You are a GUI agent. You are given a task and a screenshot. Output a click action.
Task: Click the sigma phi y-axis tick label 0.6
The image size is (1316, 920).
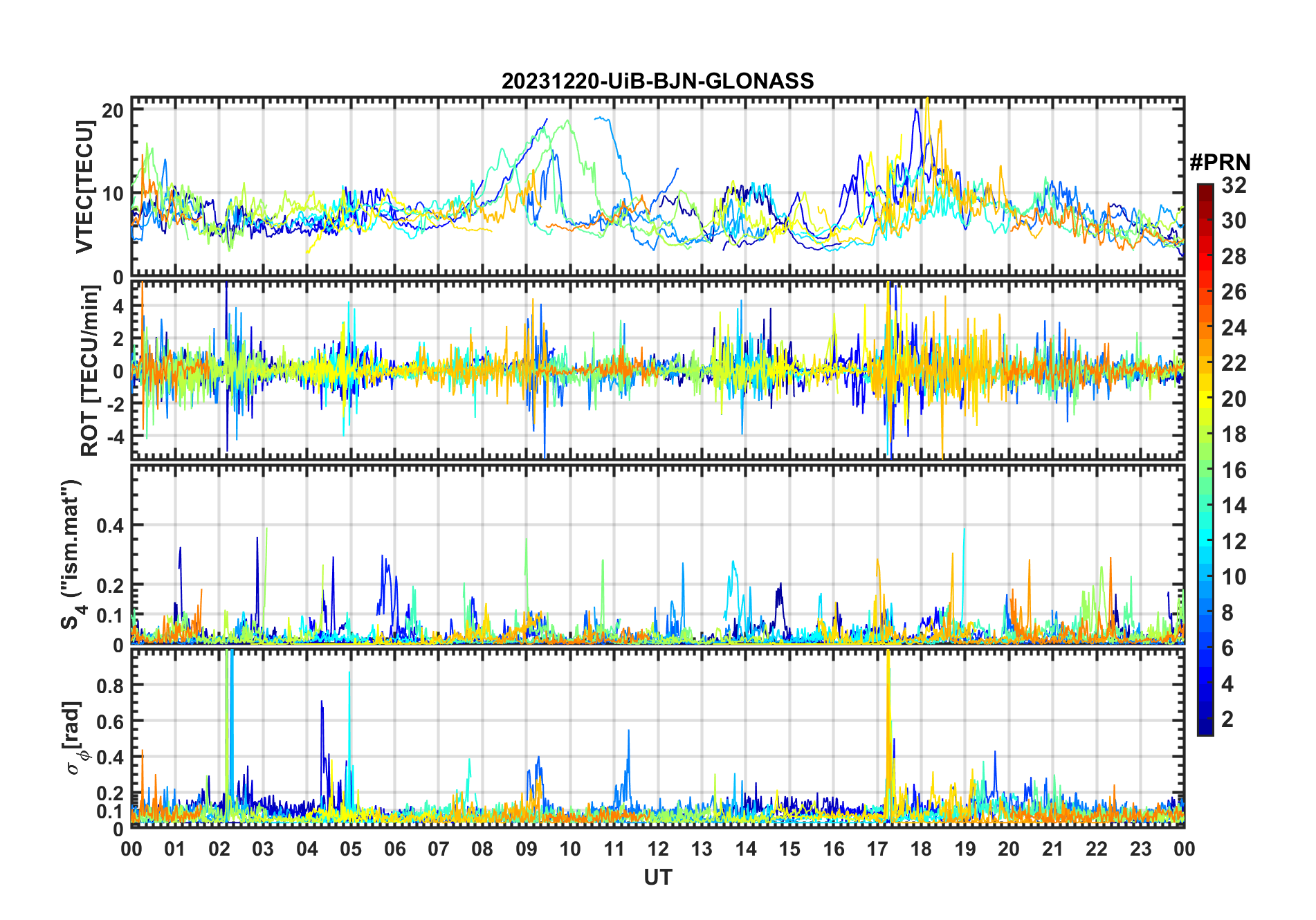111,721
